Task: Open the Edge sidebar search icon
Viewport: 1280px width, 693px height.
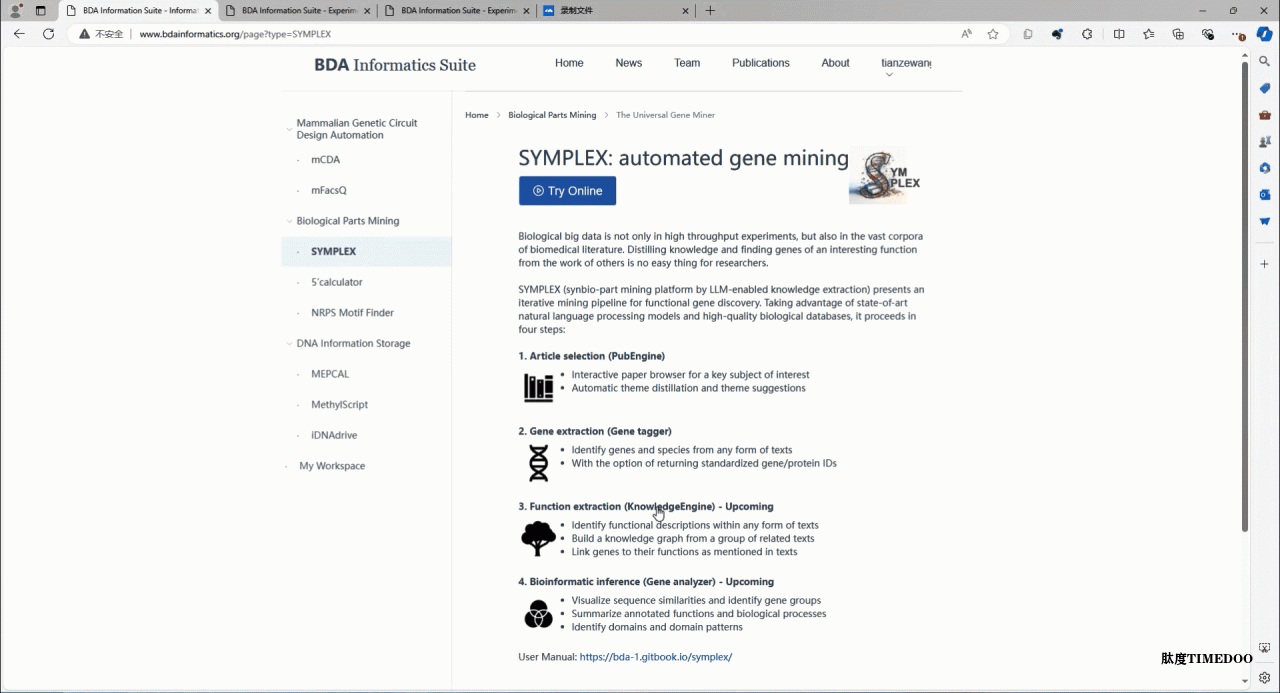Action: pos(1264,61)
